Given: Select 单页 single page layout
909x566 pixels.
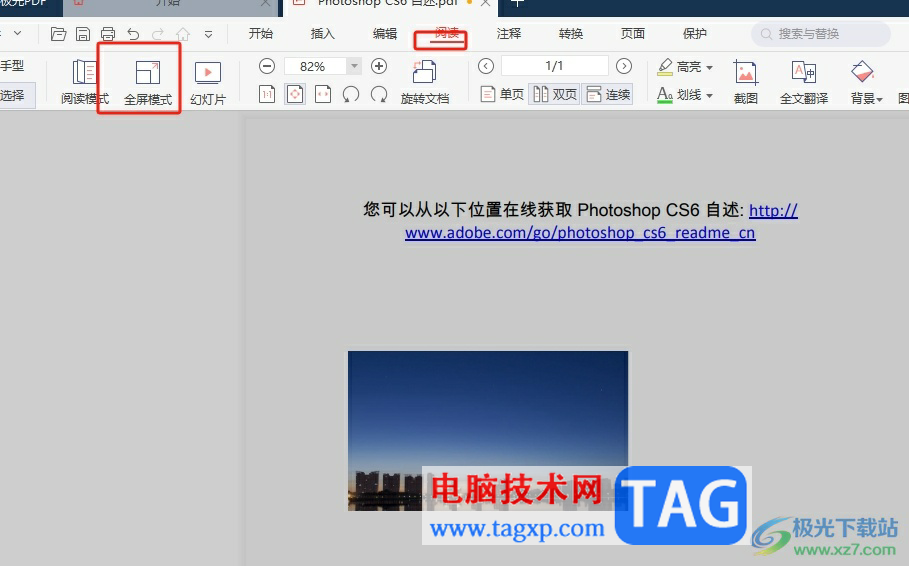Looking at the screenshot, I should coord(502,94).
